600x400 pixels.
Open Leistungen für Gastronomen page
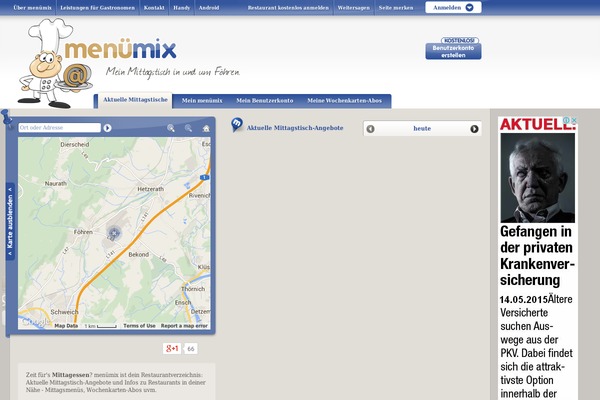(98, 8)
